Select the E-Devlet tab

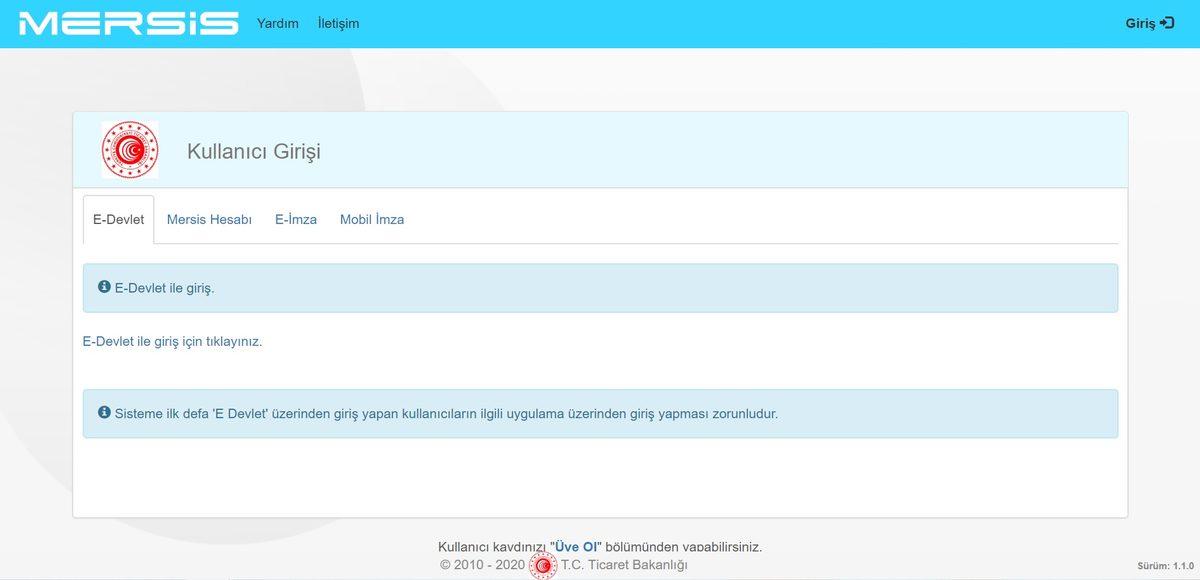[x=118, y=219]
